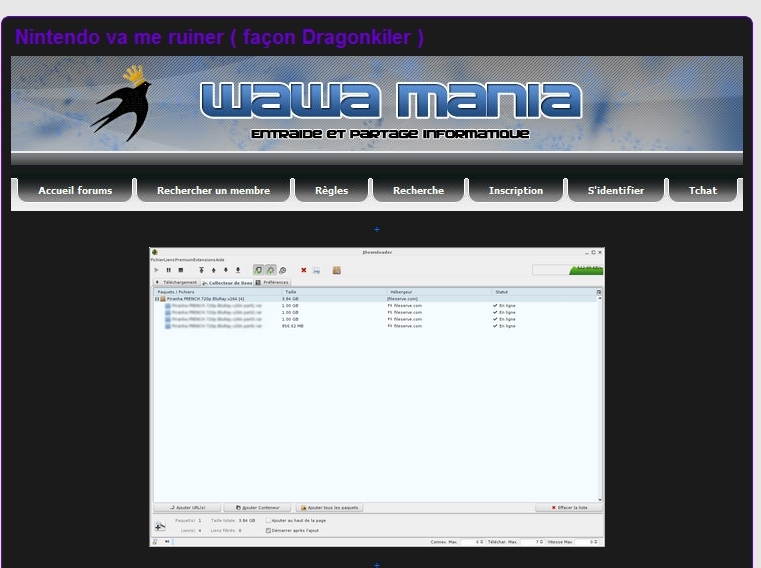Click the Téléchar. Max. stepper arrows
Image resolution: width=761 pixels, height=568 pixels.
[542, 542]
